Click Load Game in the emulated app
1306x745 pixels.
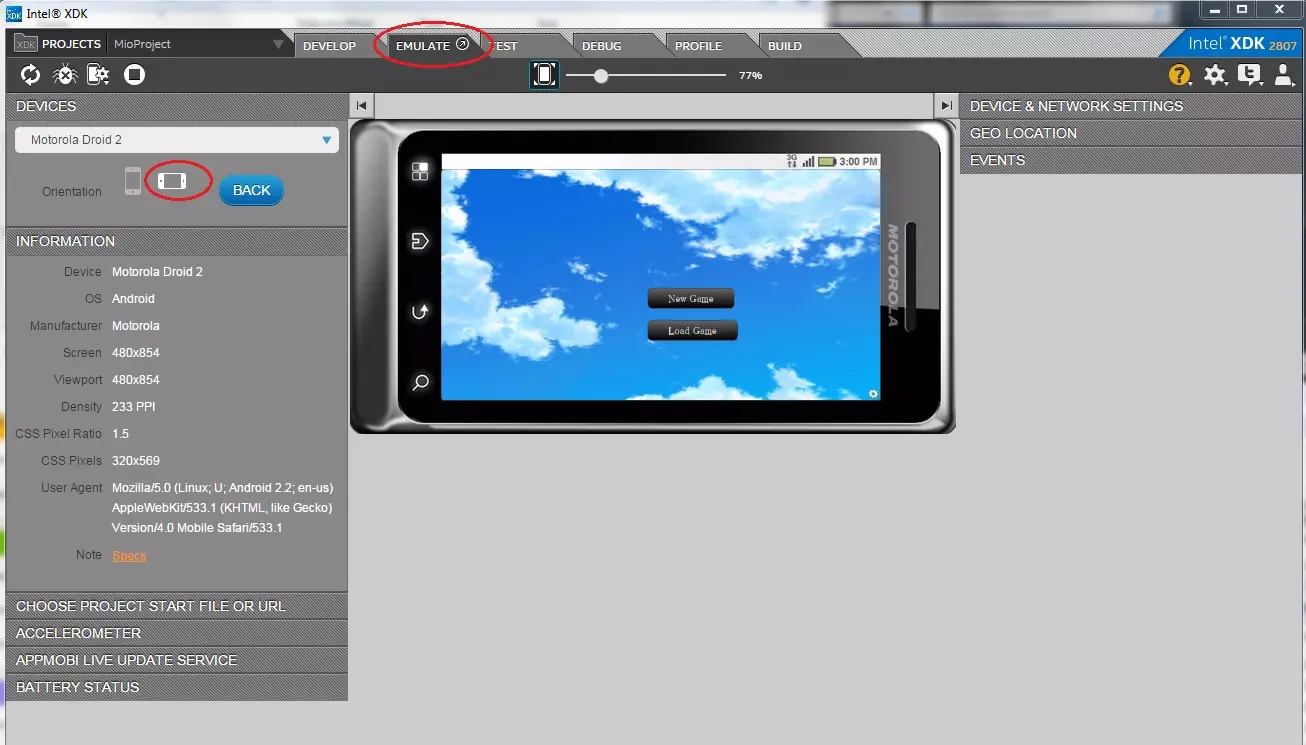point(692,330)
